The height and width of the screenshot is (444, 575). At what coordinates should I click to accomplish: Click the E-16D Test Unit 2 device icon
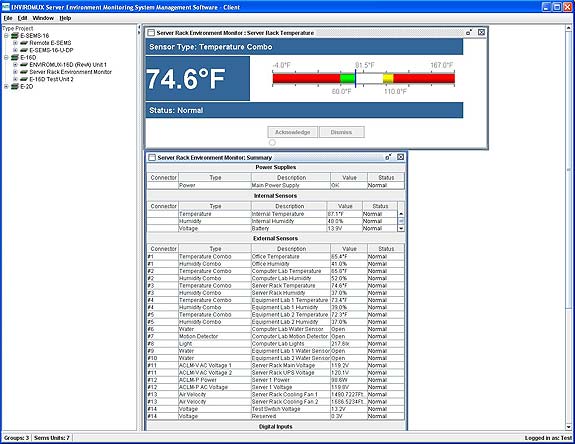[24, 79]
